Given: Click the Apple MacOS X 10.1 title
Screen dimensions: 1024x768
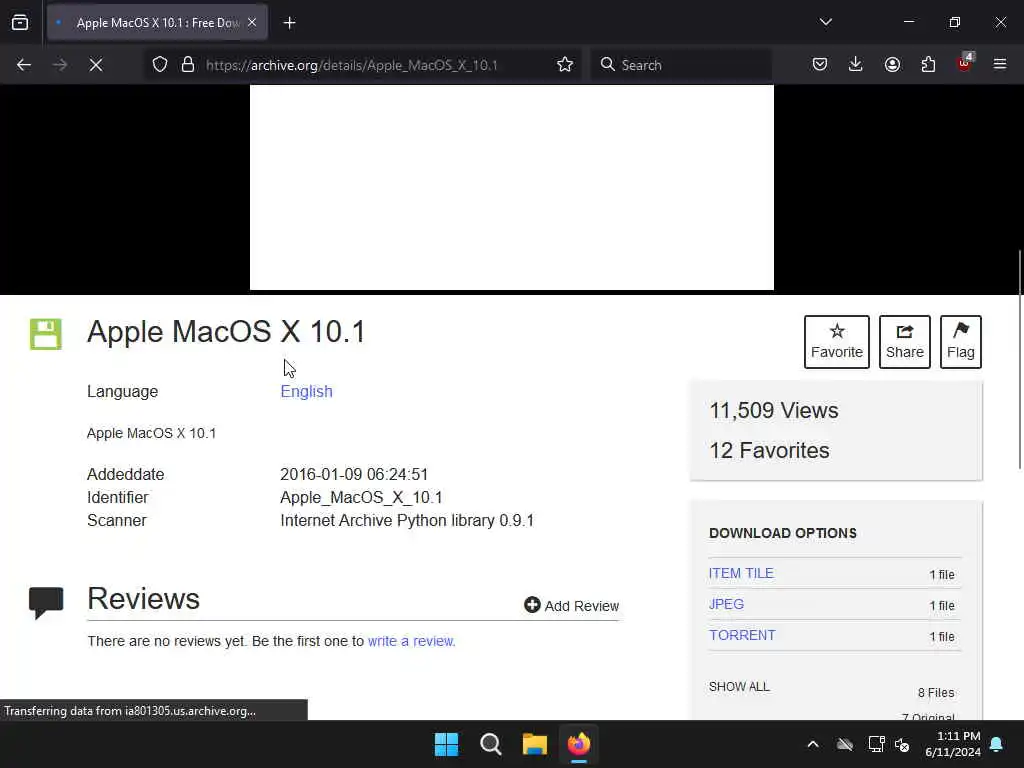Looking at the screenshot, I should tap(226, 332).
